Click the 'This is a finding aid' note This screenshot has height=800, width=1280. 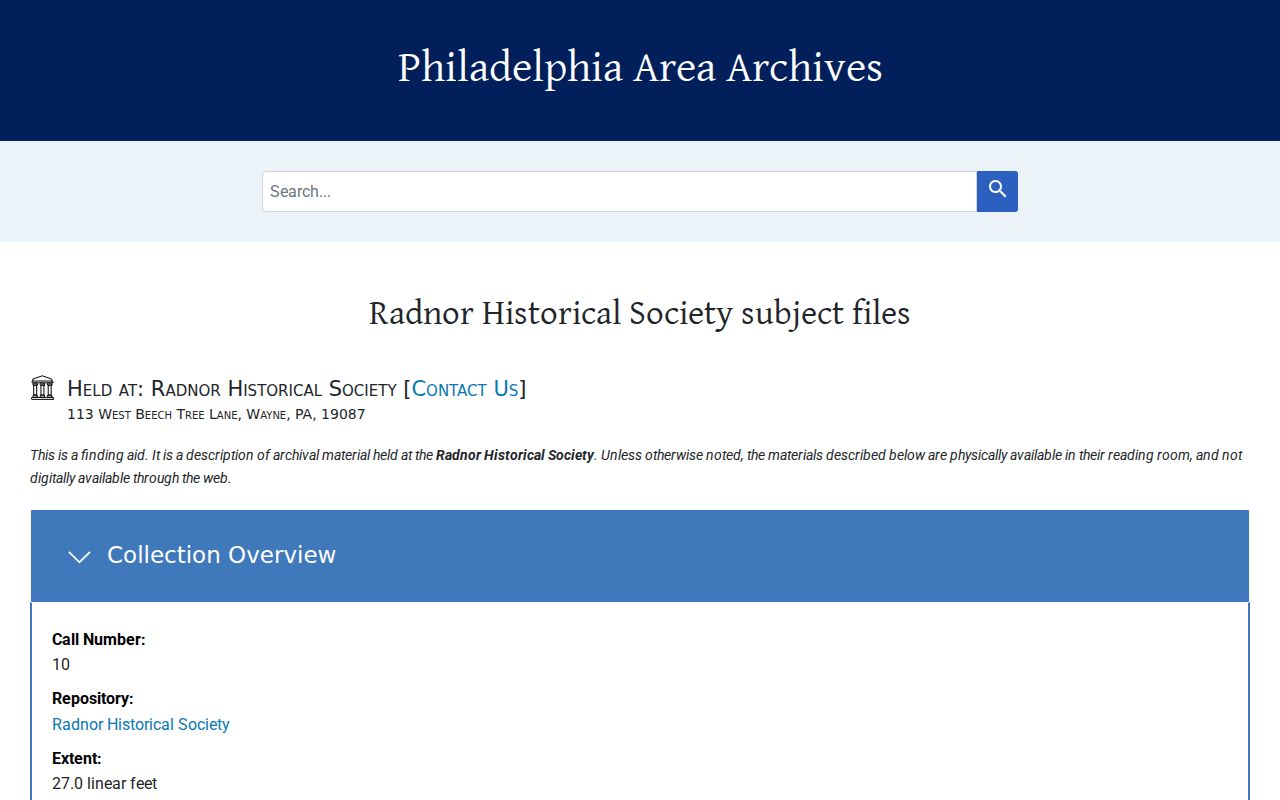636,466
